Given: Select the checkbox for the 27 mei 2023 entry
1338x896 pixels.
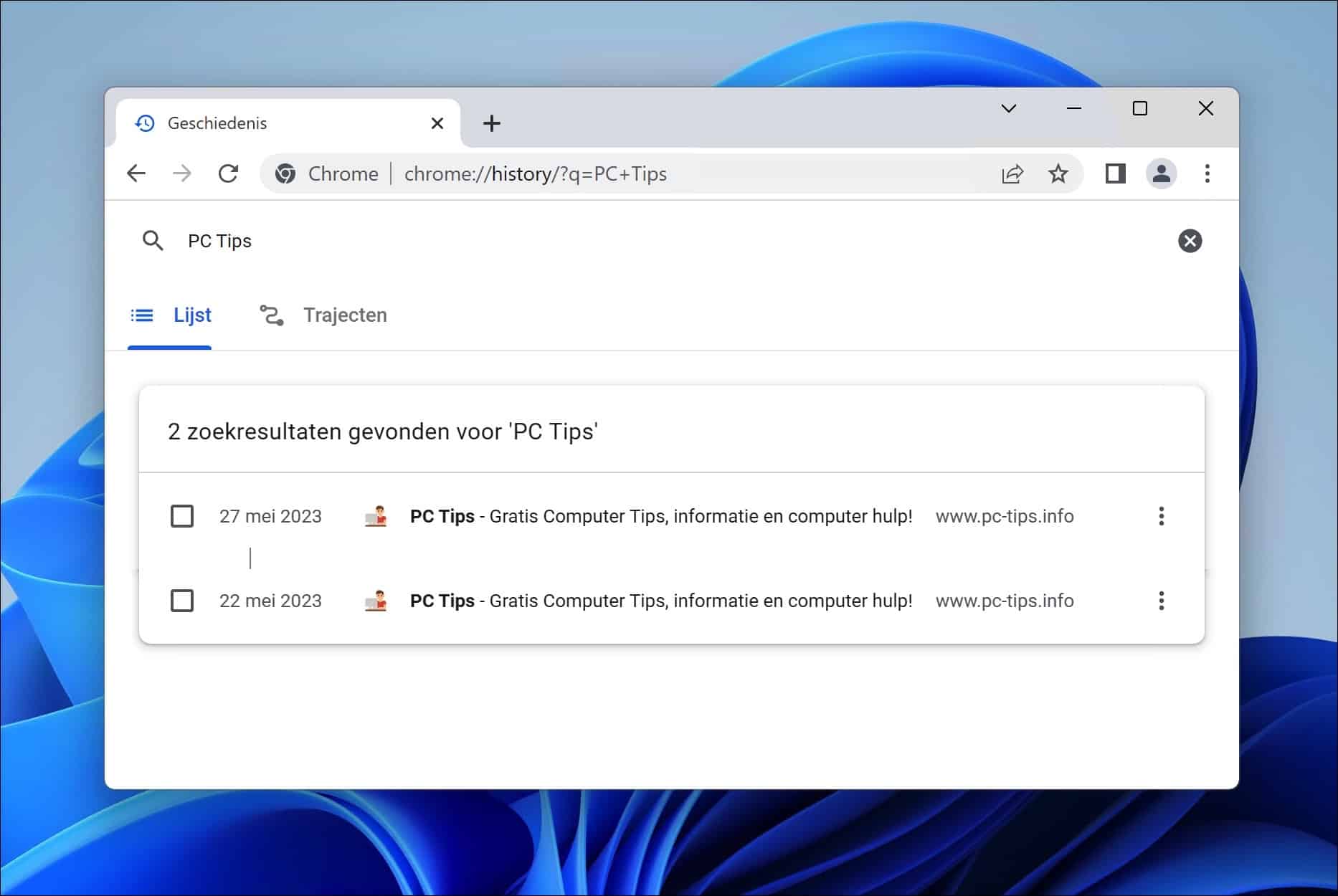Looking at the screenshot, I should pos(183,516).
